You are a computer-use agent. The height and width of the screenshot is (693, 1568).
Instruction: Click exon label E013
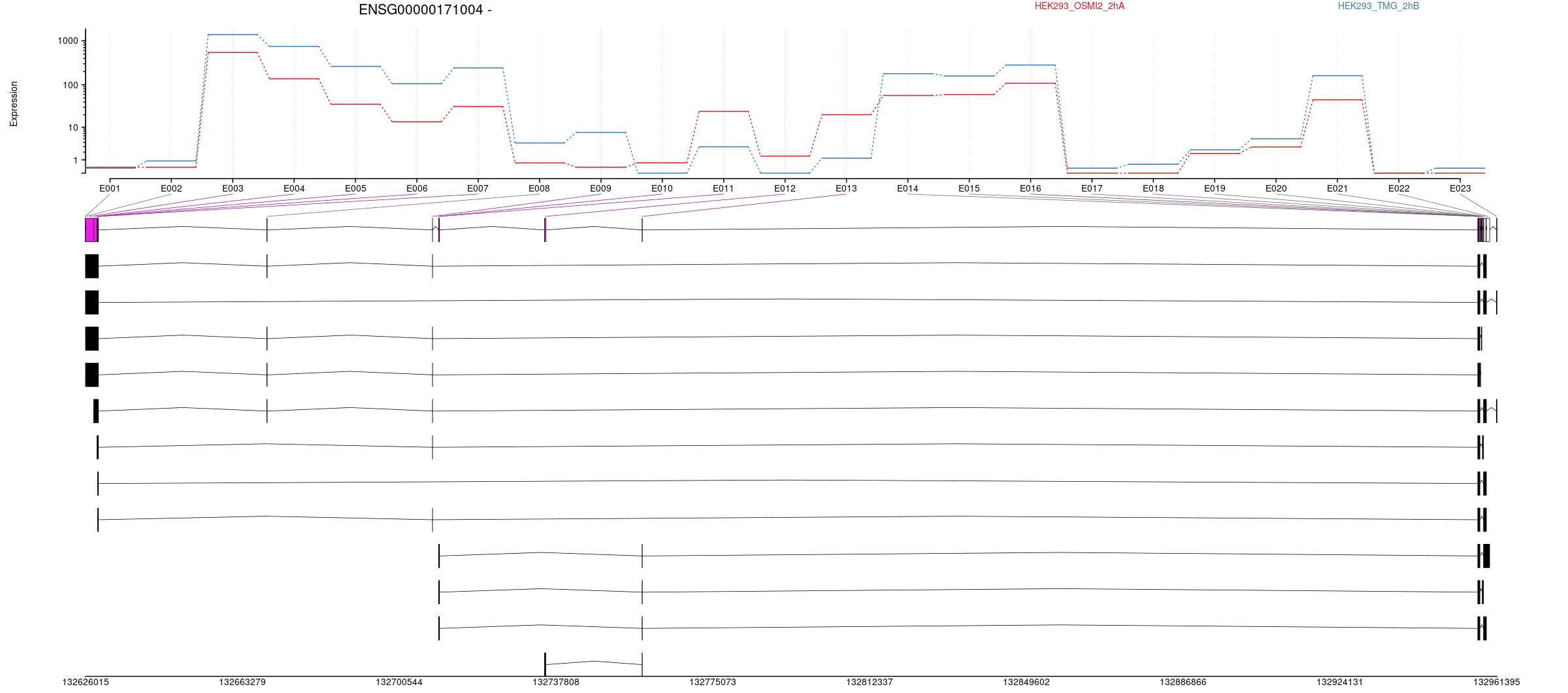(846, 189)
